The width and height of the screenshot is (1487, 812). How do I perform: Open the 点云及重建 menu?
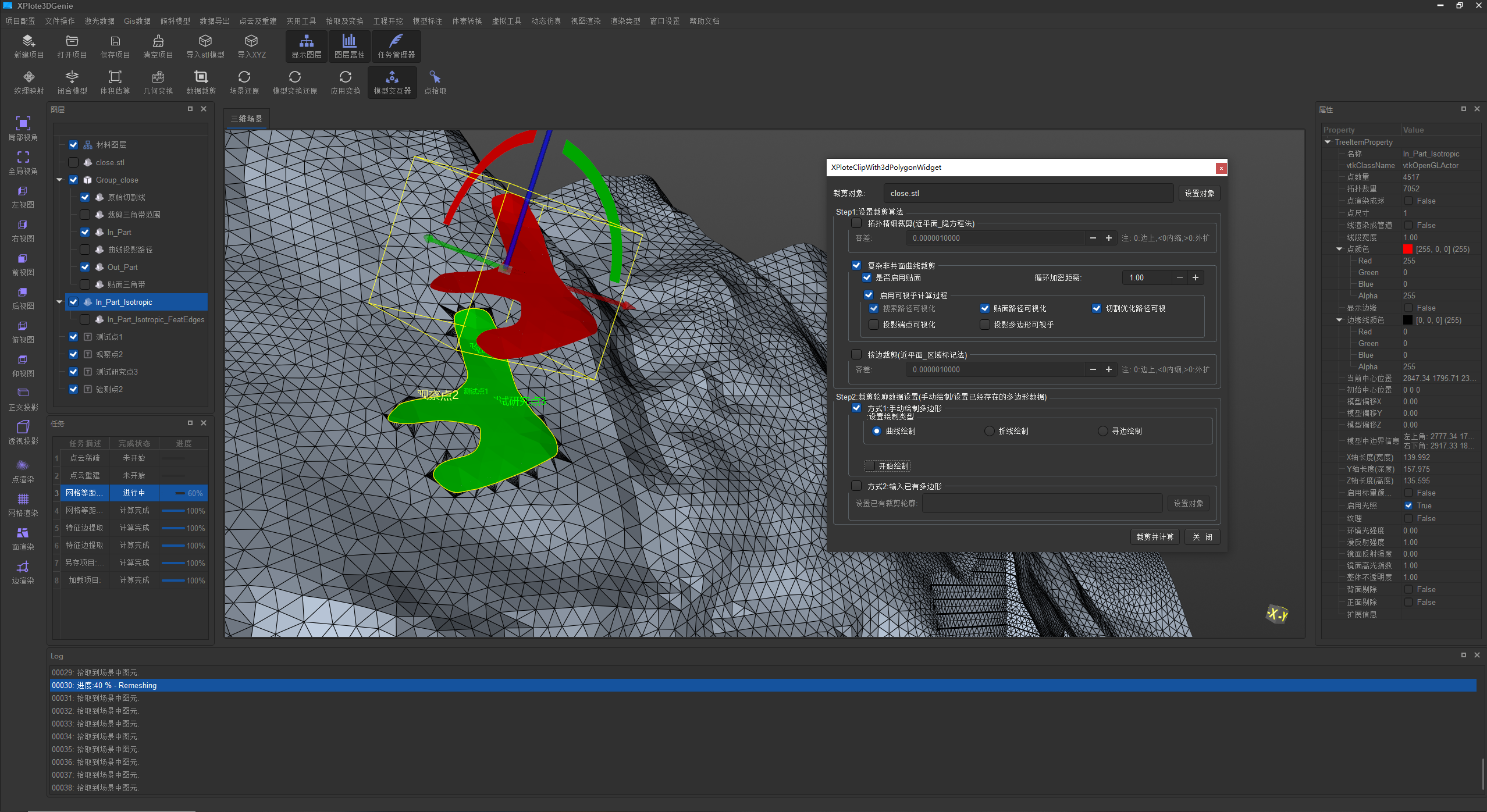[258, 21]
